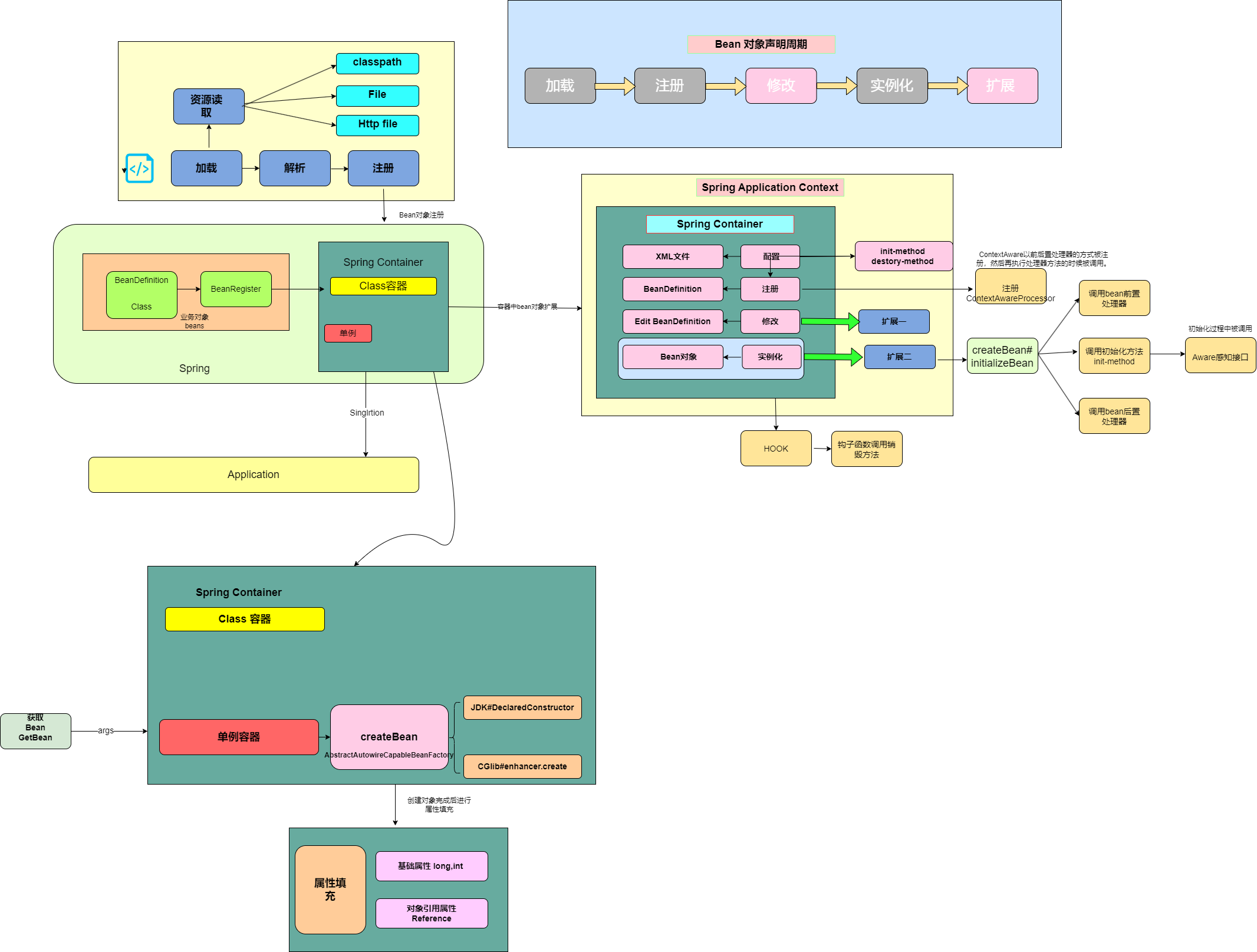Click the pink 修改 lifecycle step
The image size is (1257, 952).
(x=781, y=85)
